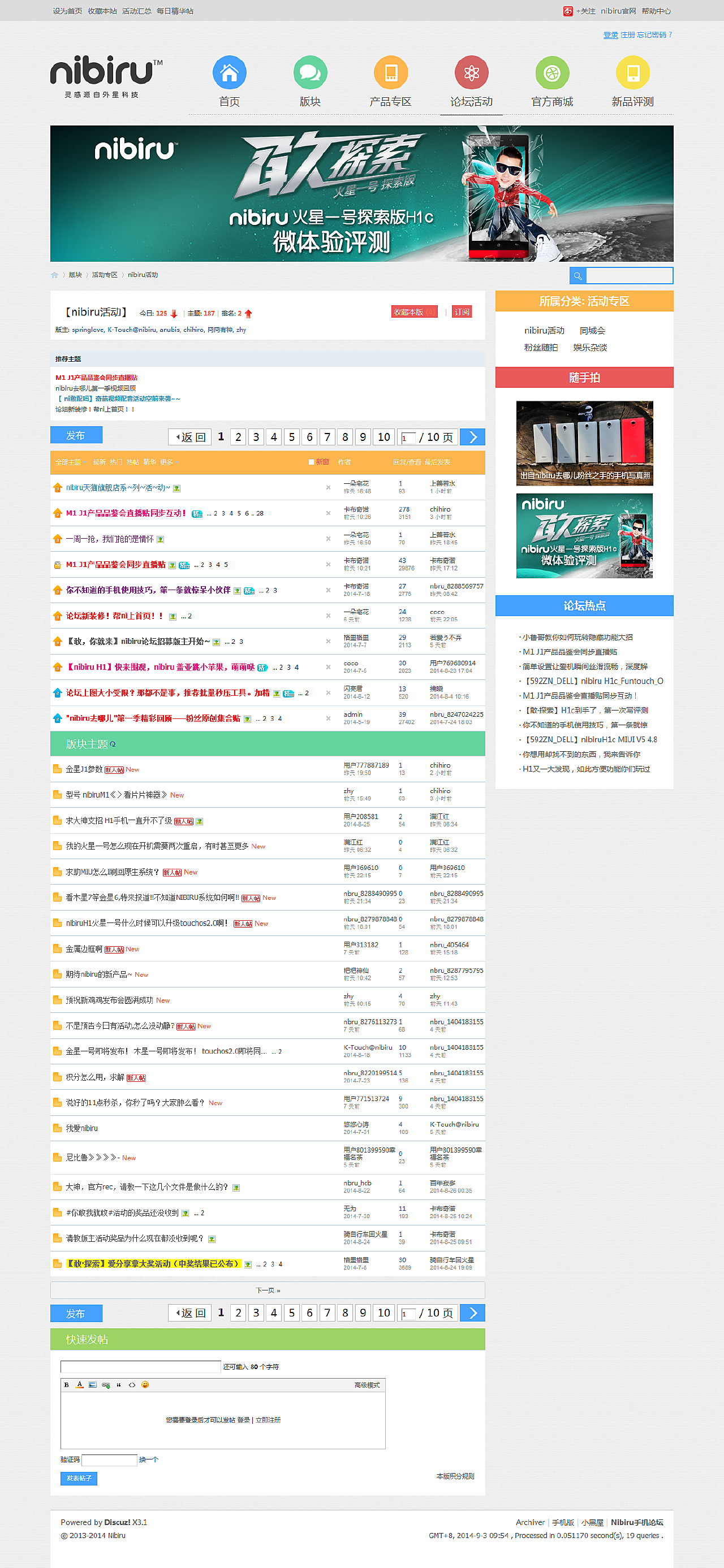The width and height of the screenshot is (724, 1568).
Task: Open 每日精华帖 in the top bar
Action: pos(175,11)
